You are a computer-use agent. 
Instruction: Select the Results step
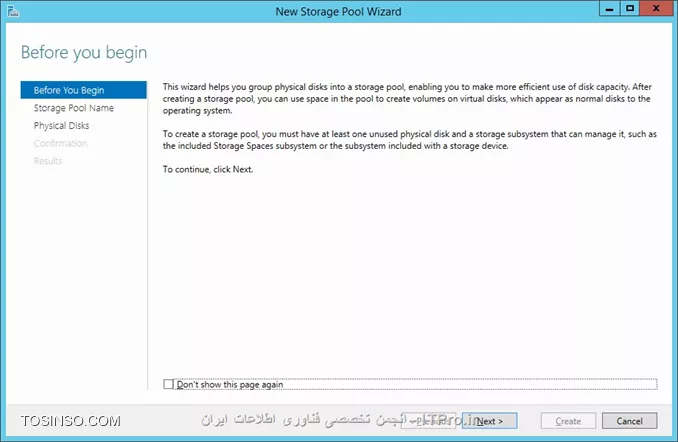coord(48,161)
